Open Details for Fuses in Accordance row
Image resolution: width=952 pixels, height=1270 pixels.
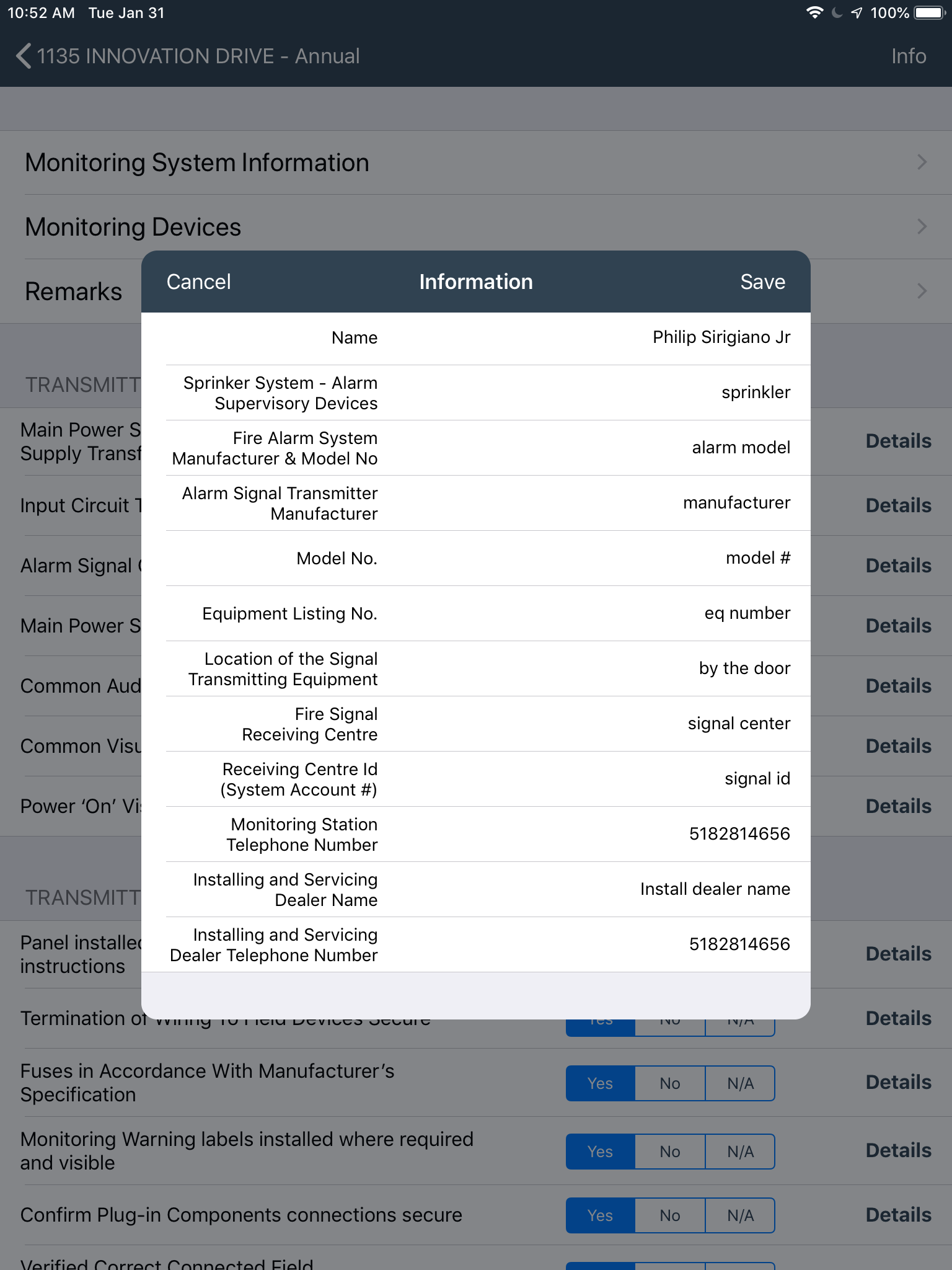(899, 1083)
